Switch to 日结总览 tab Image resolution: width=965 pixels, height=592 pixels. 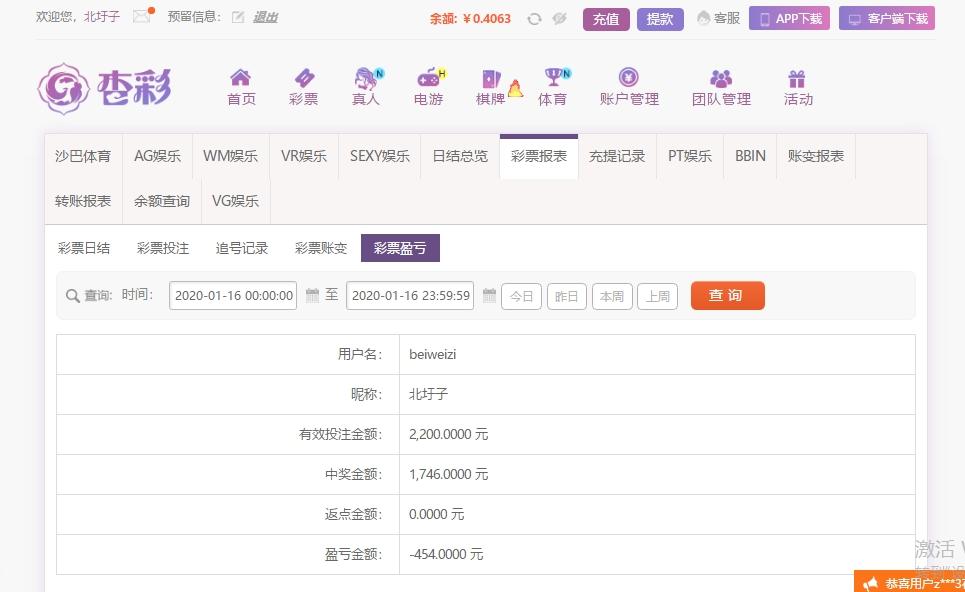pyautogui.click(x=460, y=156)
